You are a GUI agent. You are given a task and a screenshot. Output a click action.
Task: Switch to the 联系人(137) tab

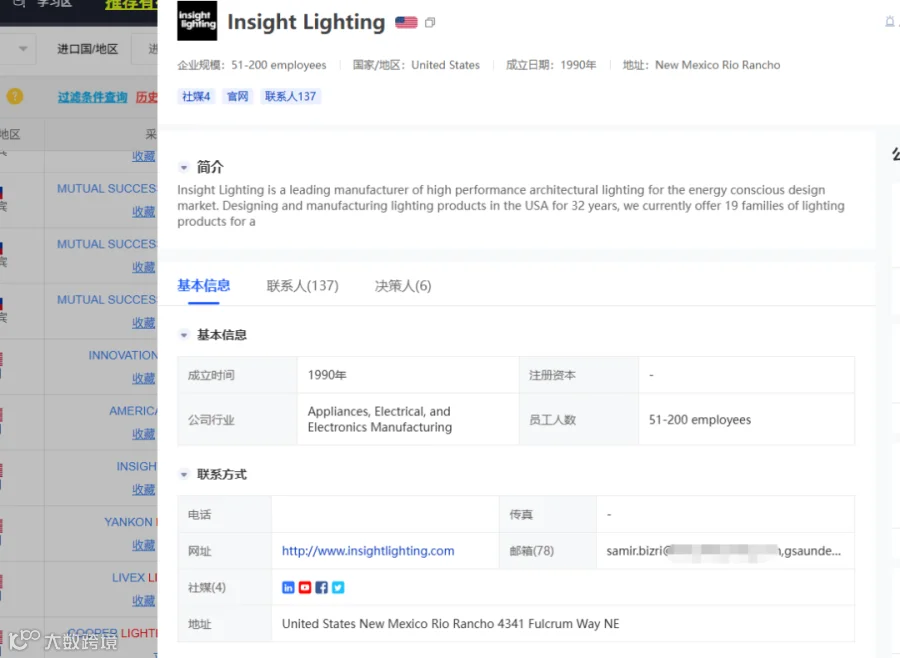[x=302, y=285]
